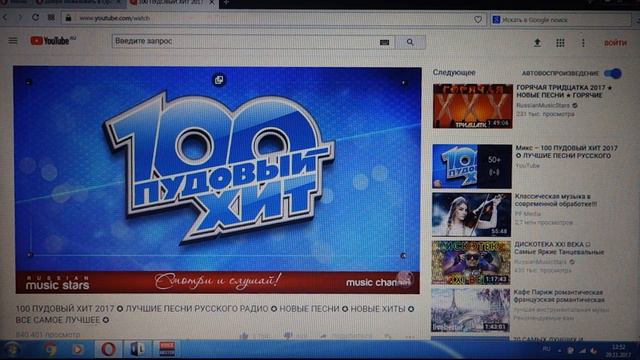Open media player taskbar icon
This screenshot has height=360, width=640.
point(78,350)
